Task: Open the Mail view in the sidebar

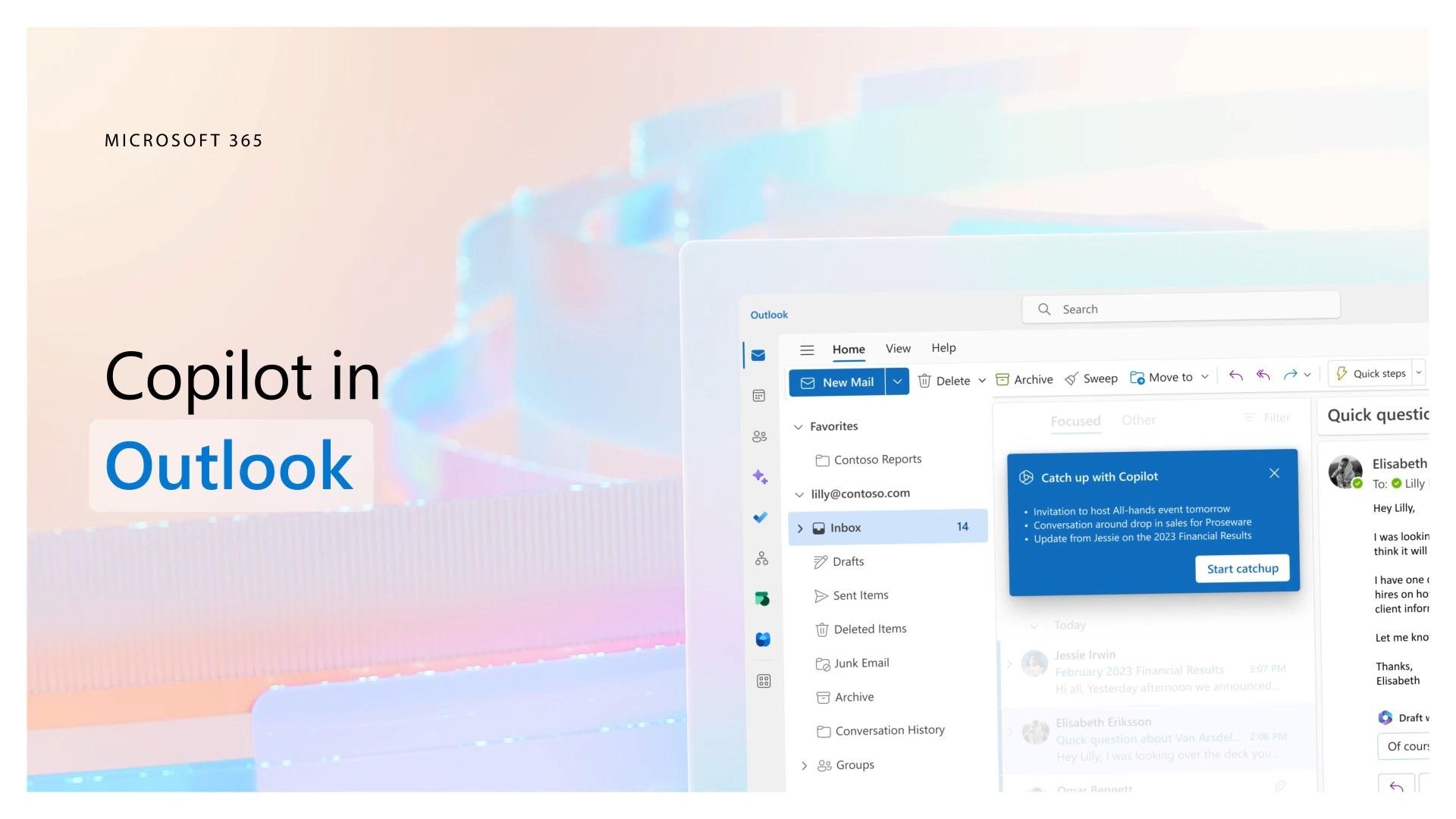Action: click(x=759, y=354)
